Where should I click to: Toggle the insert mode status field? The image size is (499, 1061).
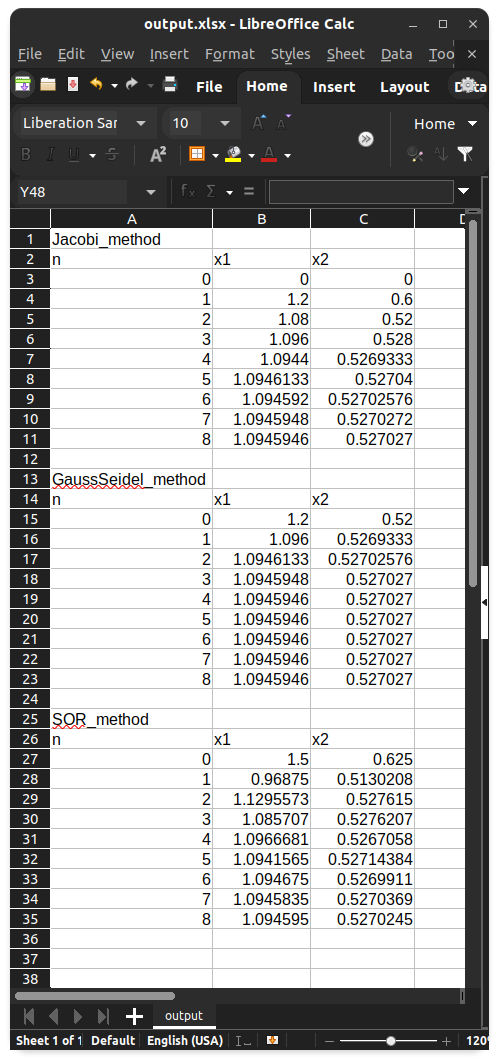[x=243, y=1041]
